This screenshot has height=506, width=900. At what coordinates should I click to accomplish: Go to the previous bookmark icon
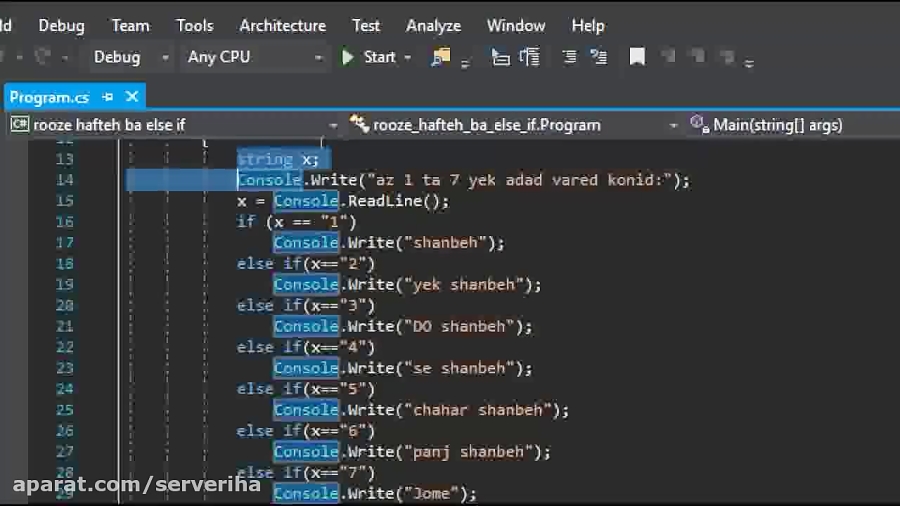tap(668, 56)
